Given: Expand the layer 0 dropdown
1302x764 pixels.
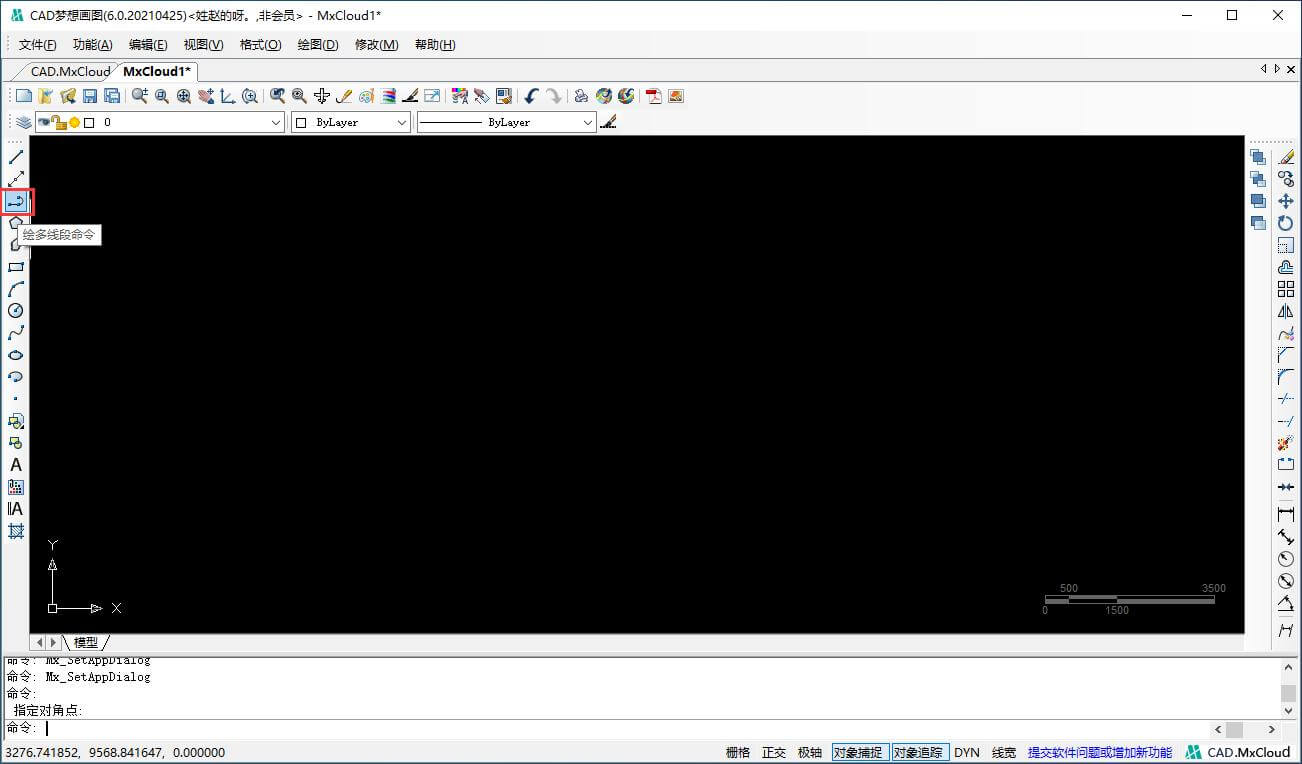Looking at the screenshot, I should [277, 122].
